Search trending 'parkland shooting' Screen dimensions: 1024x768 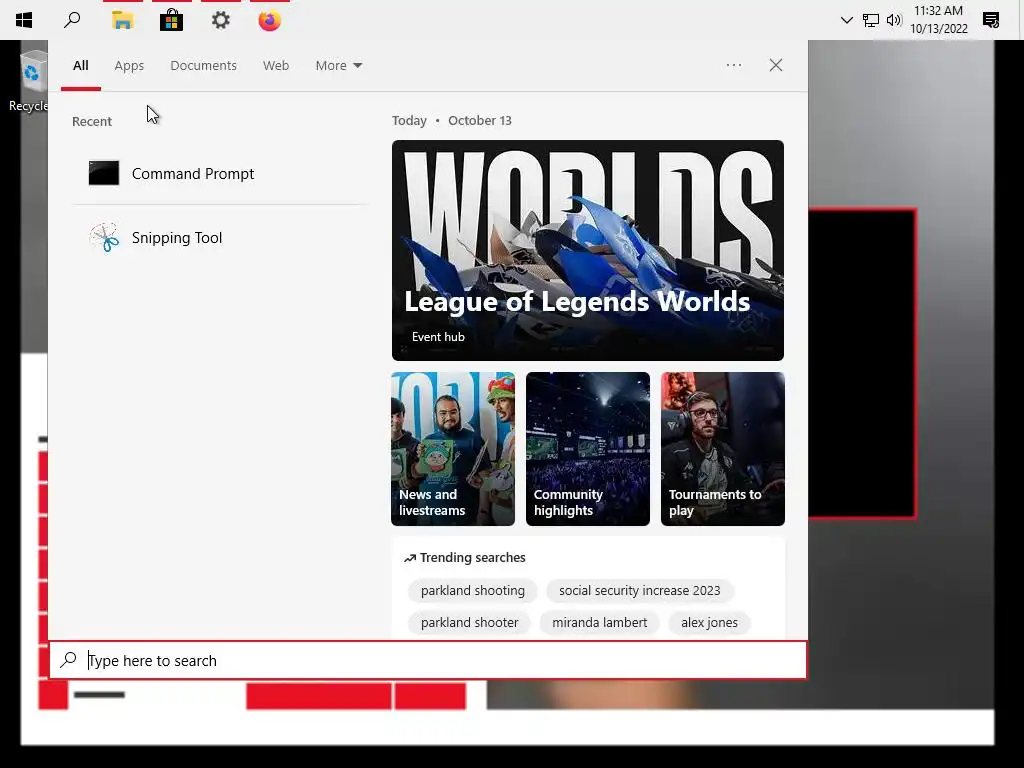pyautogui.click(x=472, y=590)
